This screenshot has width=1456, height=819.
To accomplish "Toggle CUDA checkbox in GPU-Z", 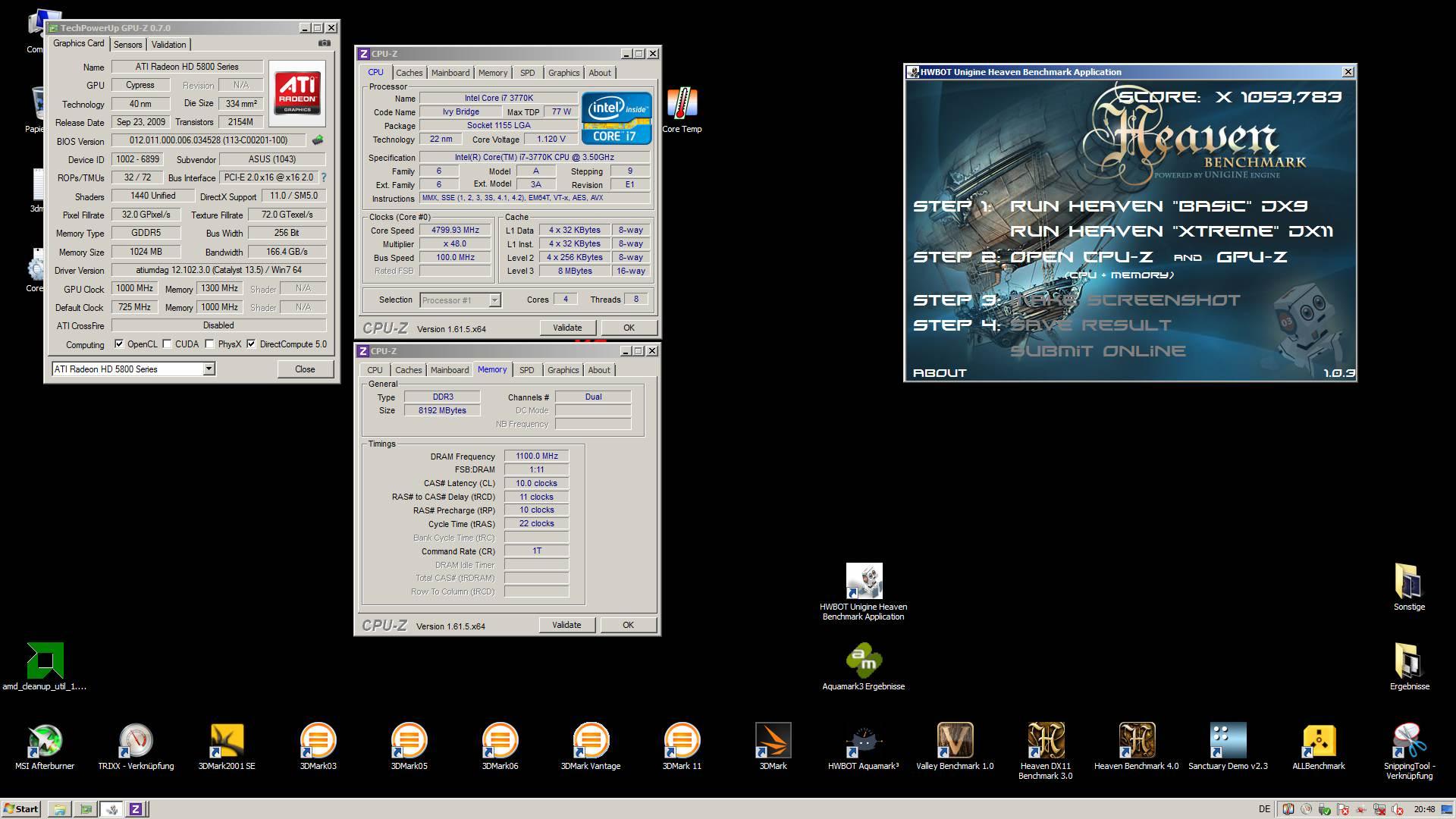I will coord(167,344).
